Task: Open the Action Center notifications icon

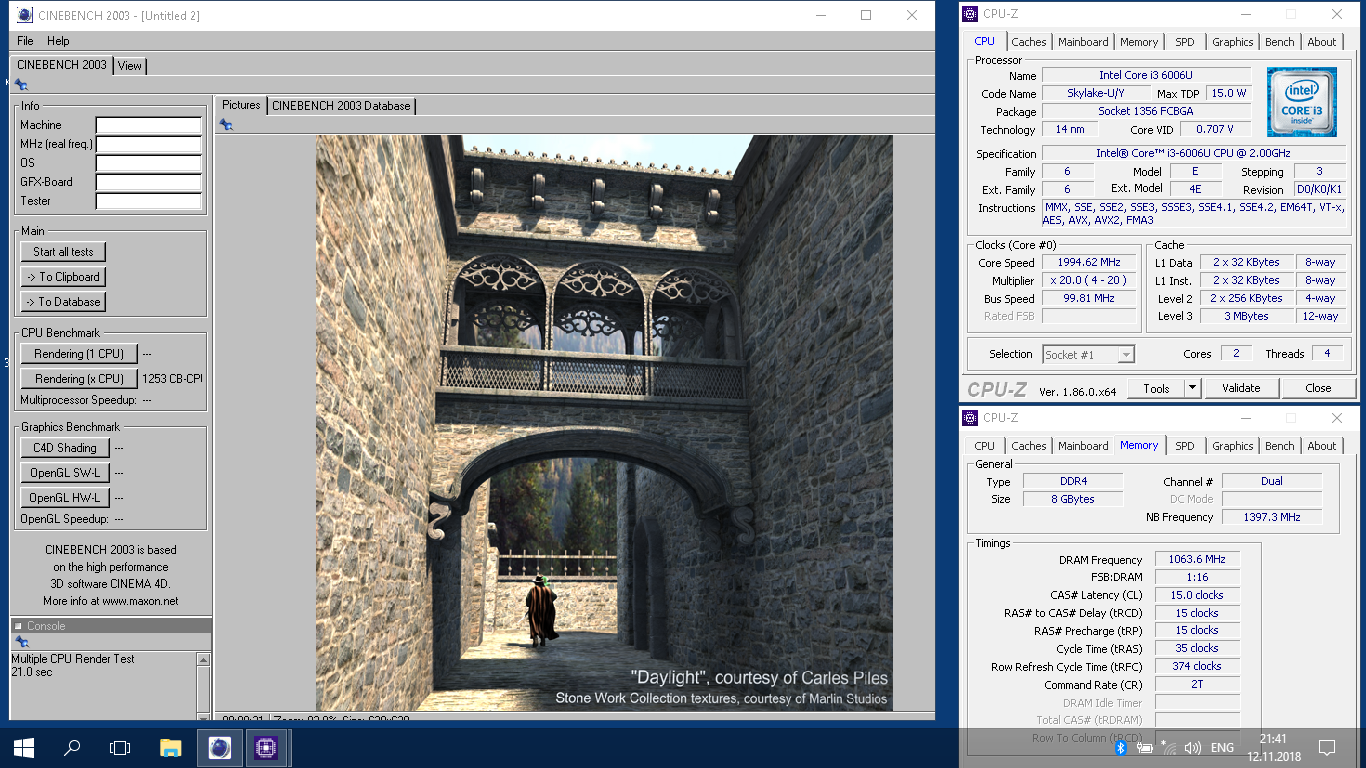Action: [1327, 747]
